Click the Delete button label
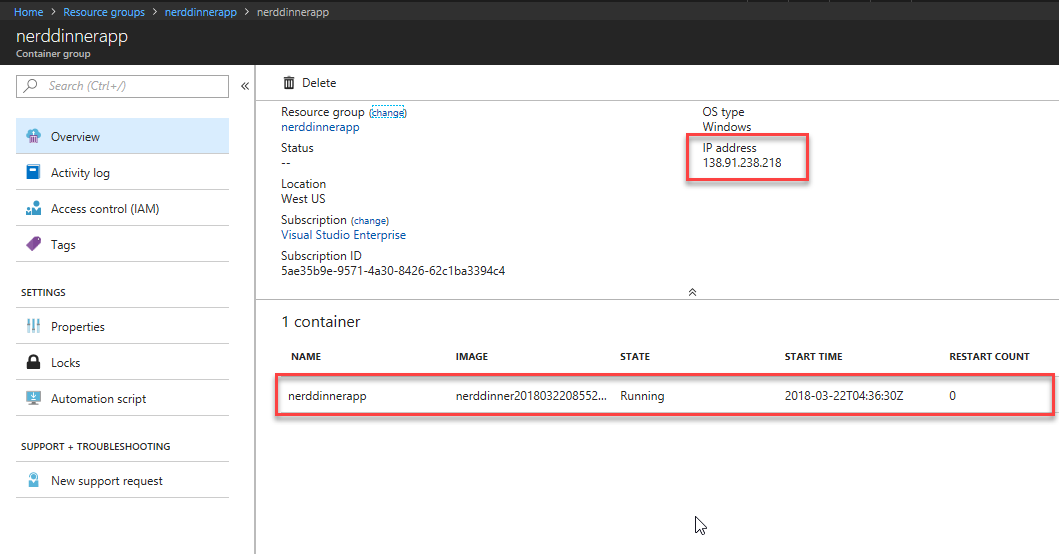 click(319, 82)
